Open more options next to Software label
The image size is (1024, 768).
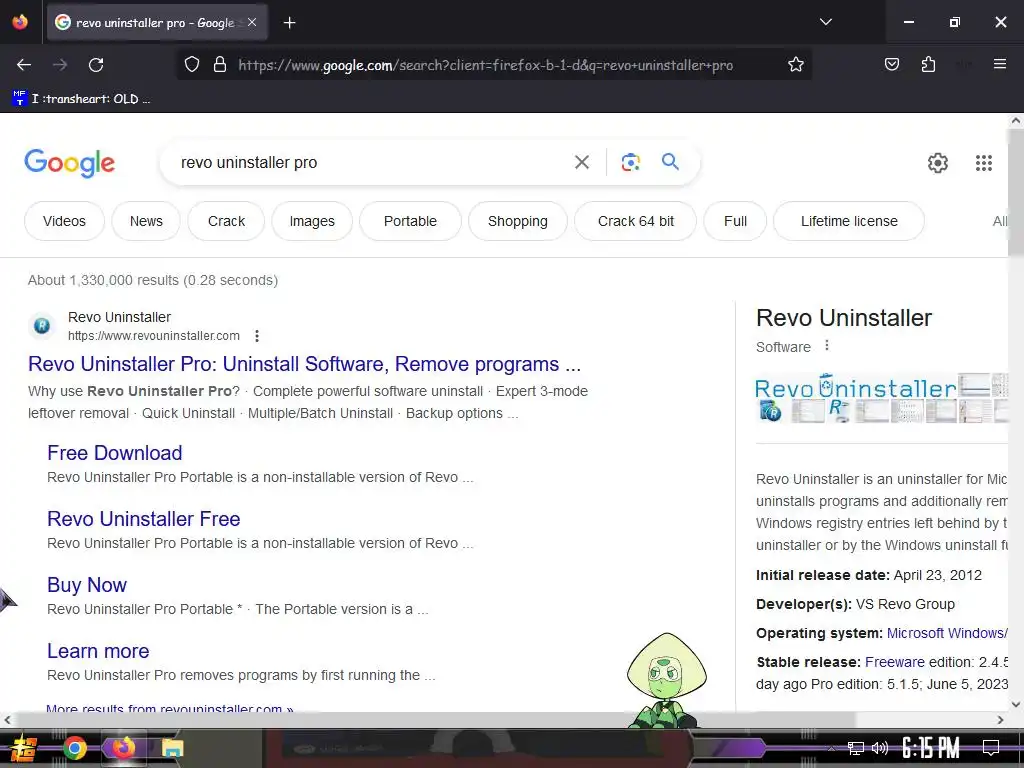(827, 345)
